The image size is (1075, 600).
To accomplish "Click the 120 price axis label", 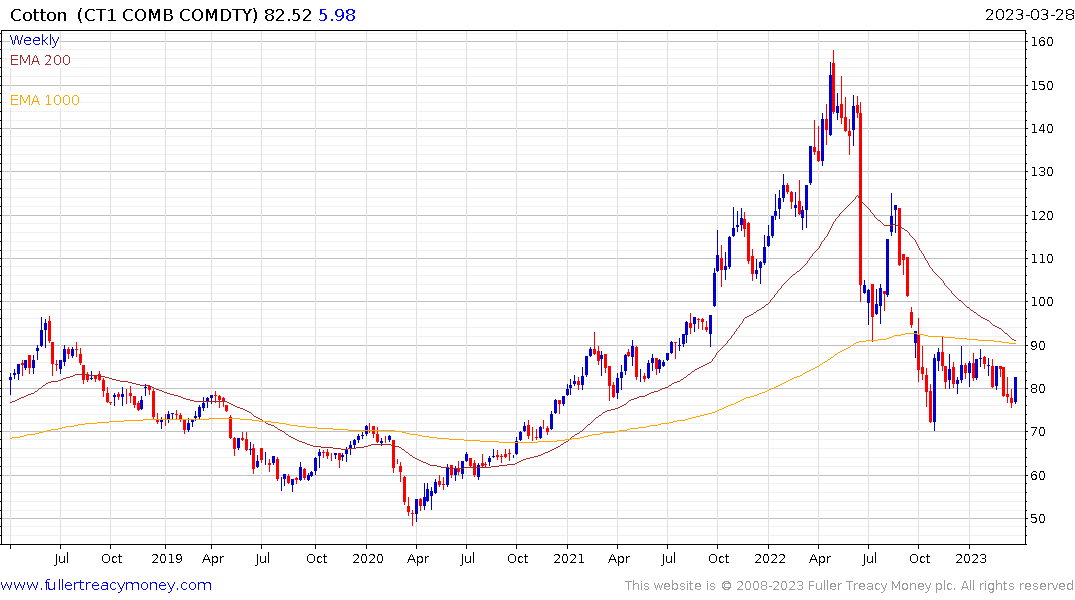I will [x=1042, y=215].
